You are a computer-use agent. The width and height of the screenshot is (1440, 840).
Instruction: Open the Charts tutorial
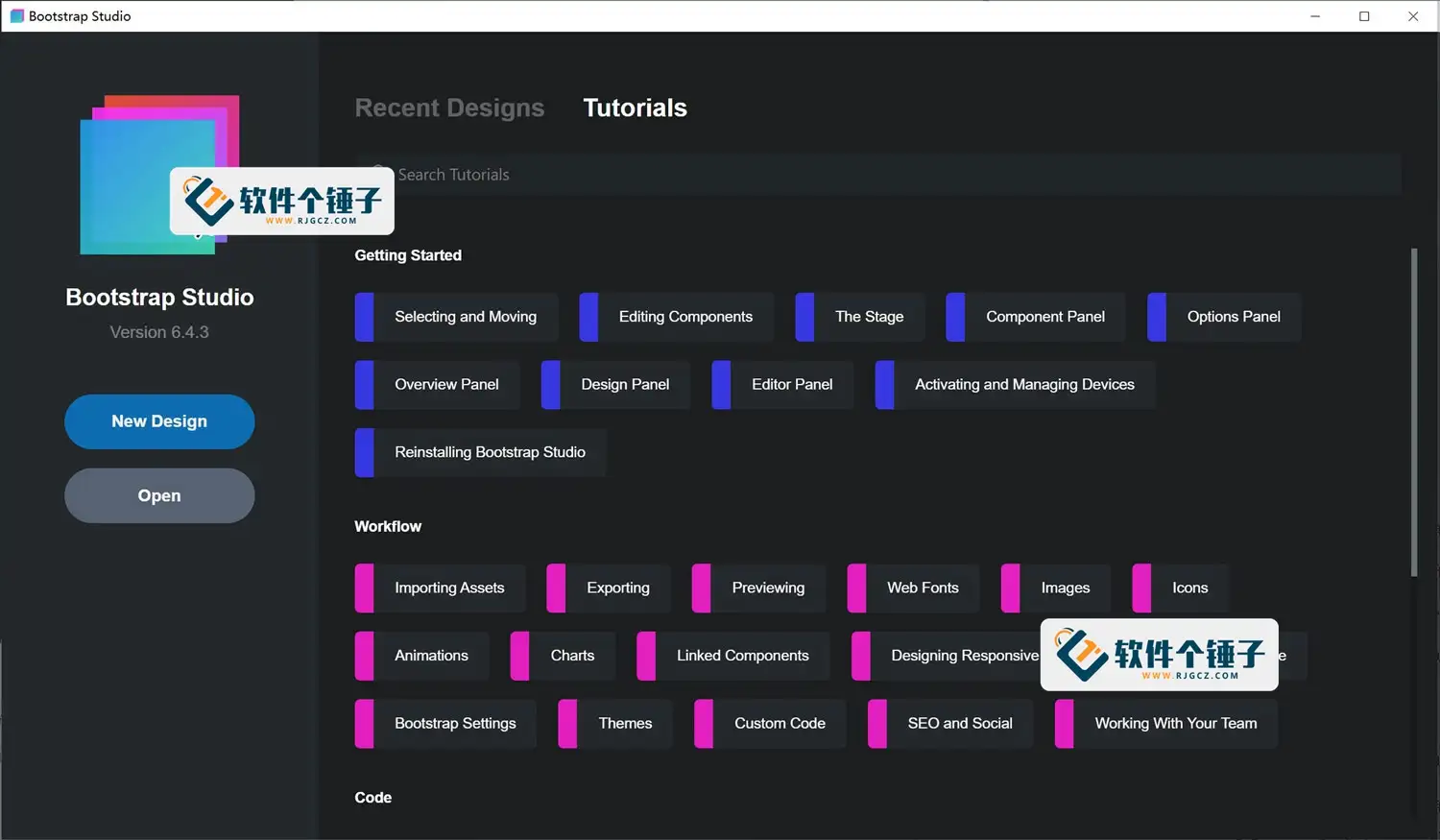[x=563, y=656]
